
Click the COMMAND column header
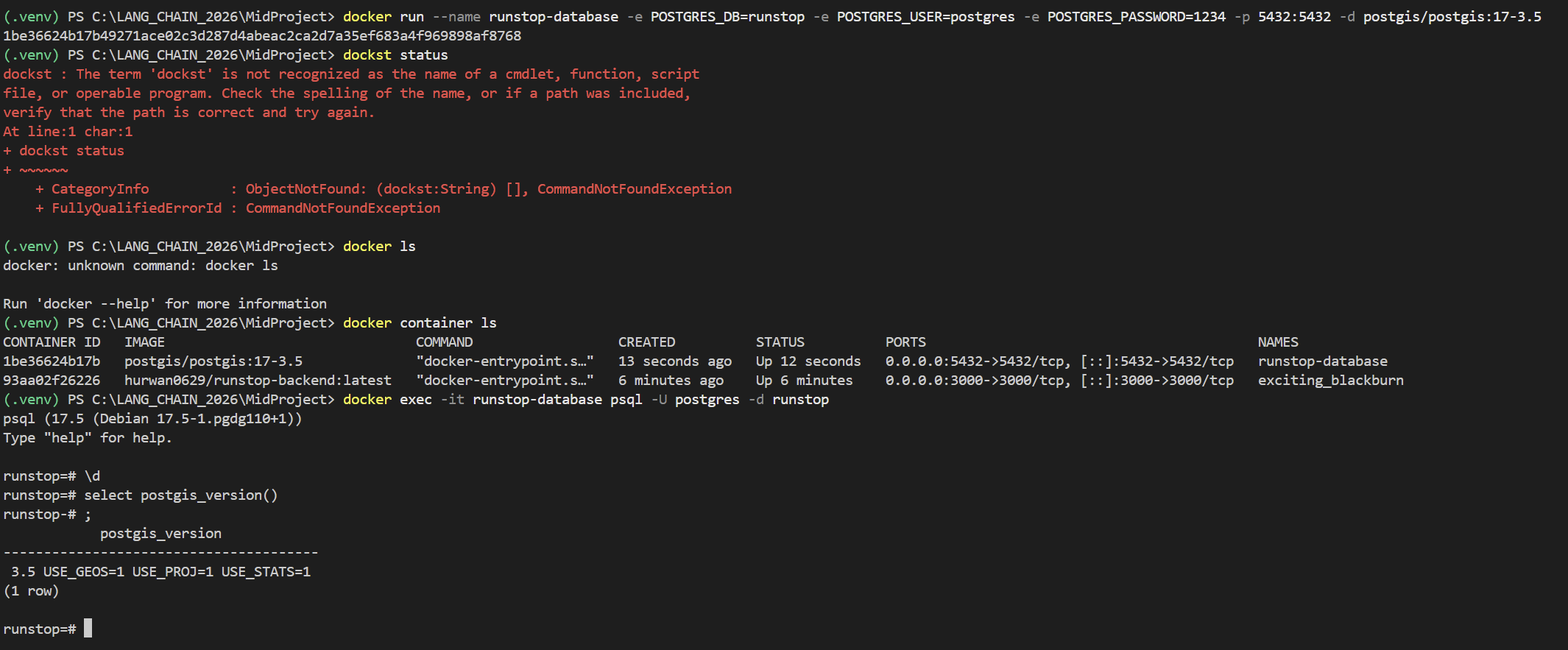tap(444, 342)
